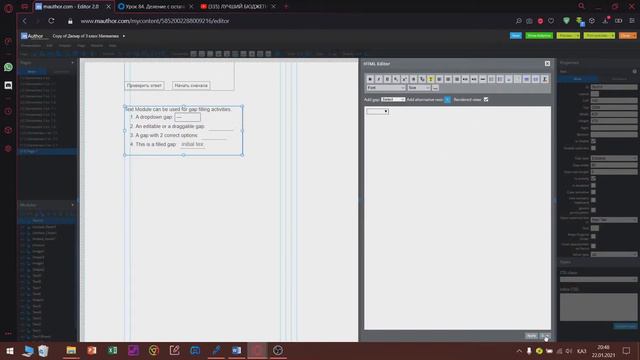Open Edit menu in mAuthor

pos(49,46)
